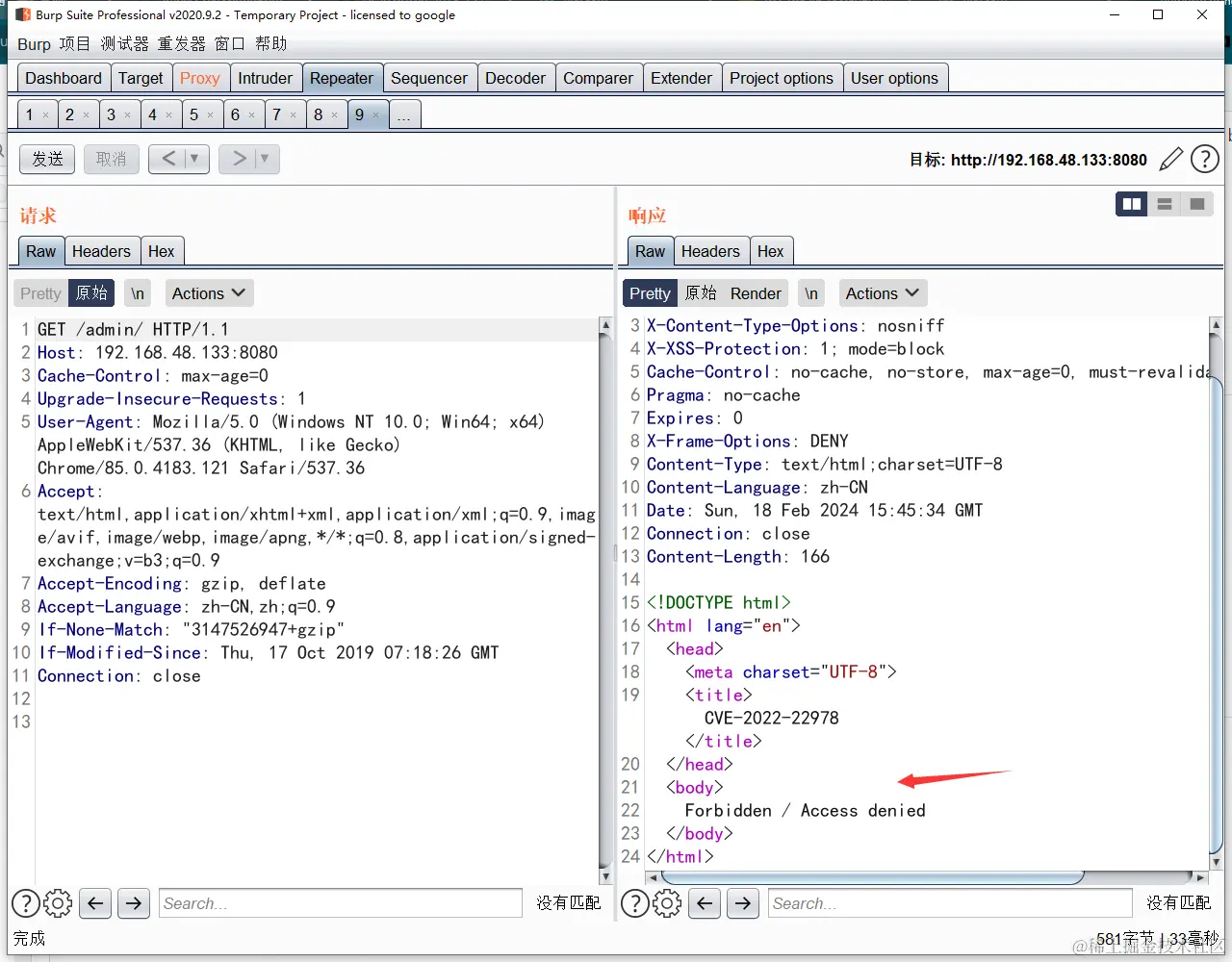Open the 帮助 menu
This screenshot has width=1232, height=962.
coord(271,44)
